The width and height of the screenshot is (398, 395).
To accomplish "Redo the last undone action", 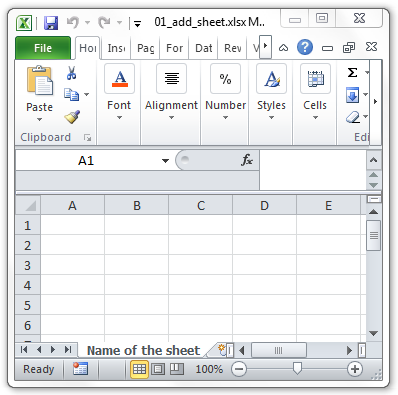I will pos(104,23).
